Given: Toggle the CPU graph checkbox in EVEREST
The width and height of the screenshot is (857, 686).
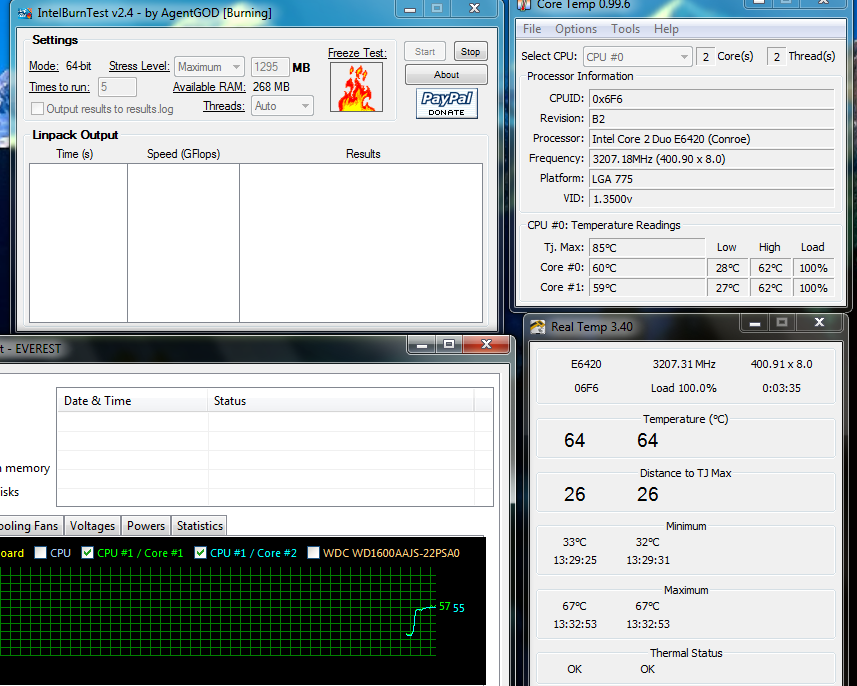Looking at the screenshot, I should click(x=40, y=553).
